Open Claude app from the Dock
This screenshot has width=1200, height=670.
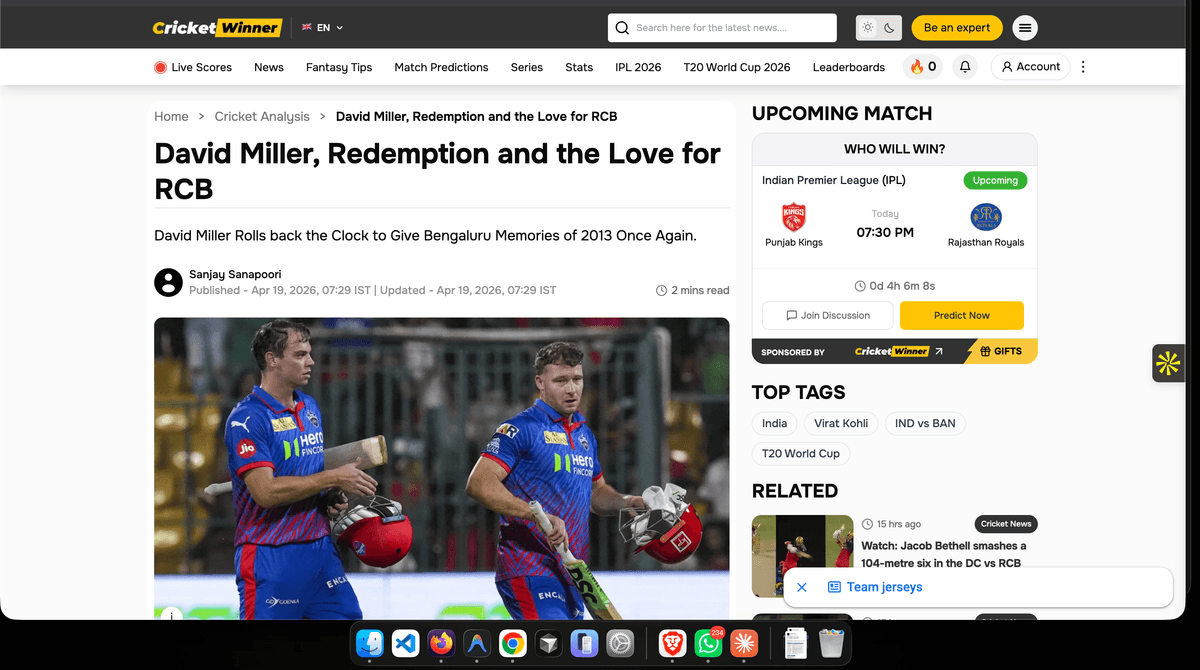tap(744, 643)
